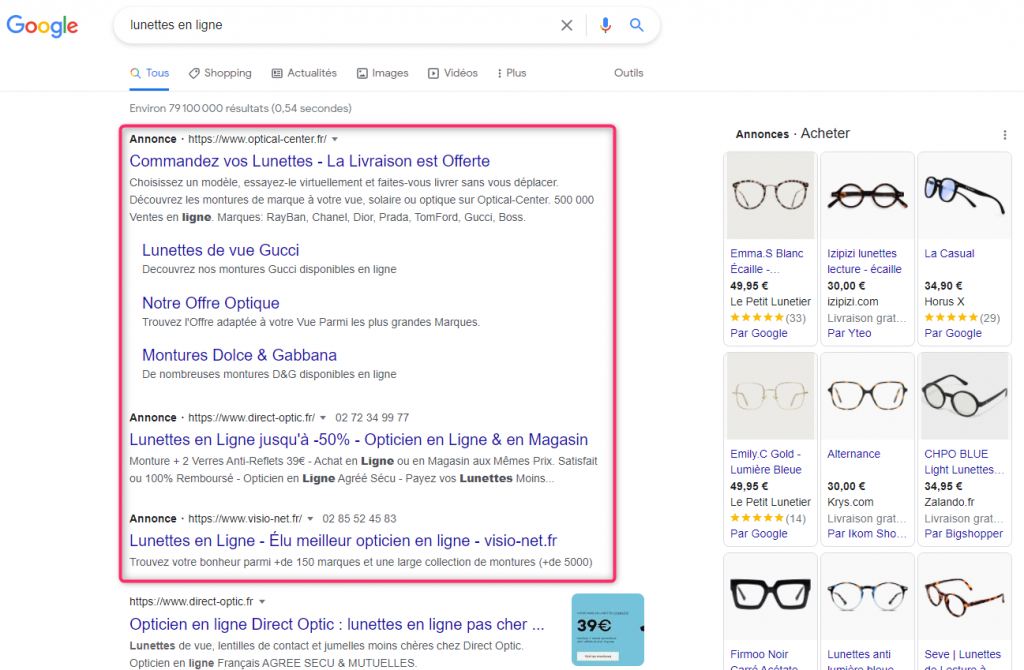Click the Firmoo Noir glasses image
Screen dimensions: 1024x670
pos(771,597)
